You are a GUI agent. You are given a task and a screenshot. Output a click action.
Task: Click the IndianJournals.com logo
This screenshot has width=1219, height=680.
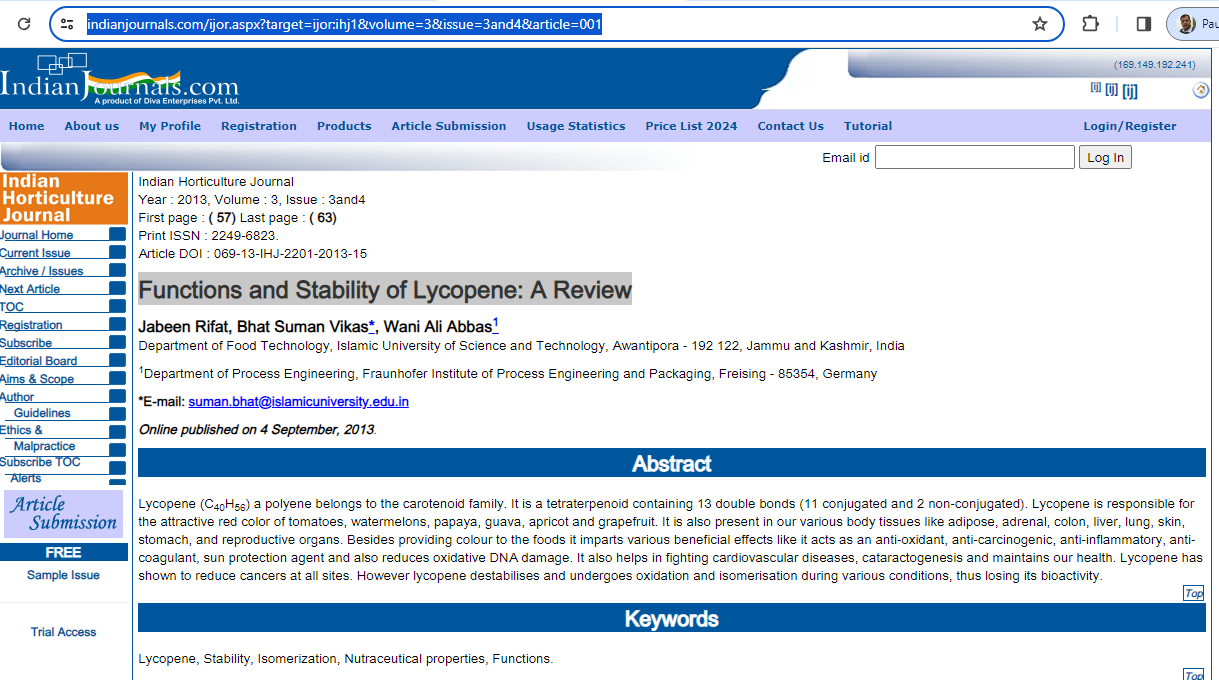(x=120, y=82)
